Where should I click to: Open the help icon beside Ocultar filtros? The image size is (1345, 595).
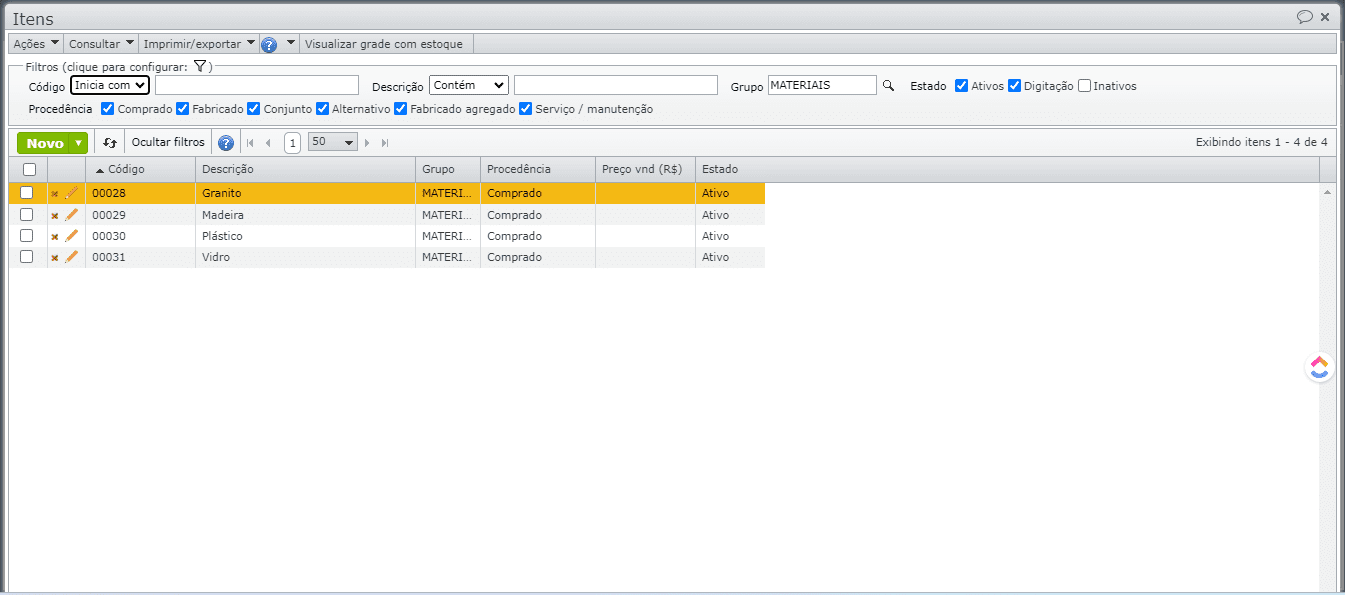[x=226, y=143]
